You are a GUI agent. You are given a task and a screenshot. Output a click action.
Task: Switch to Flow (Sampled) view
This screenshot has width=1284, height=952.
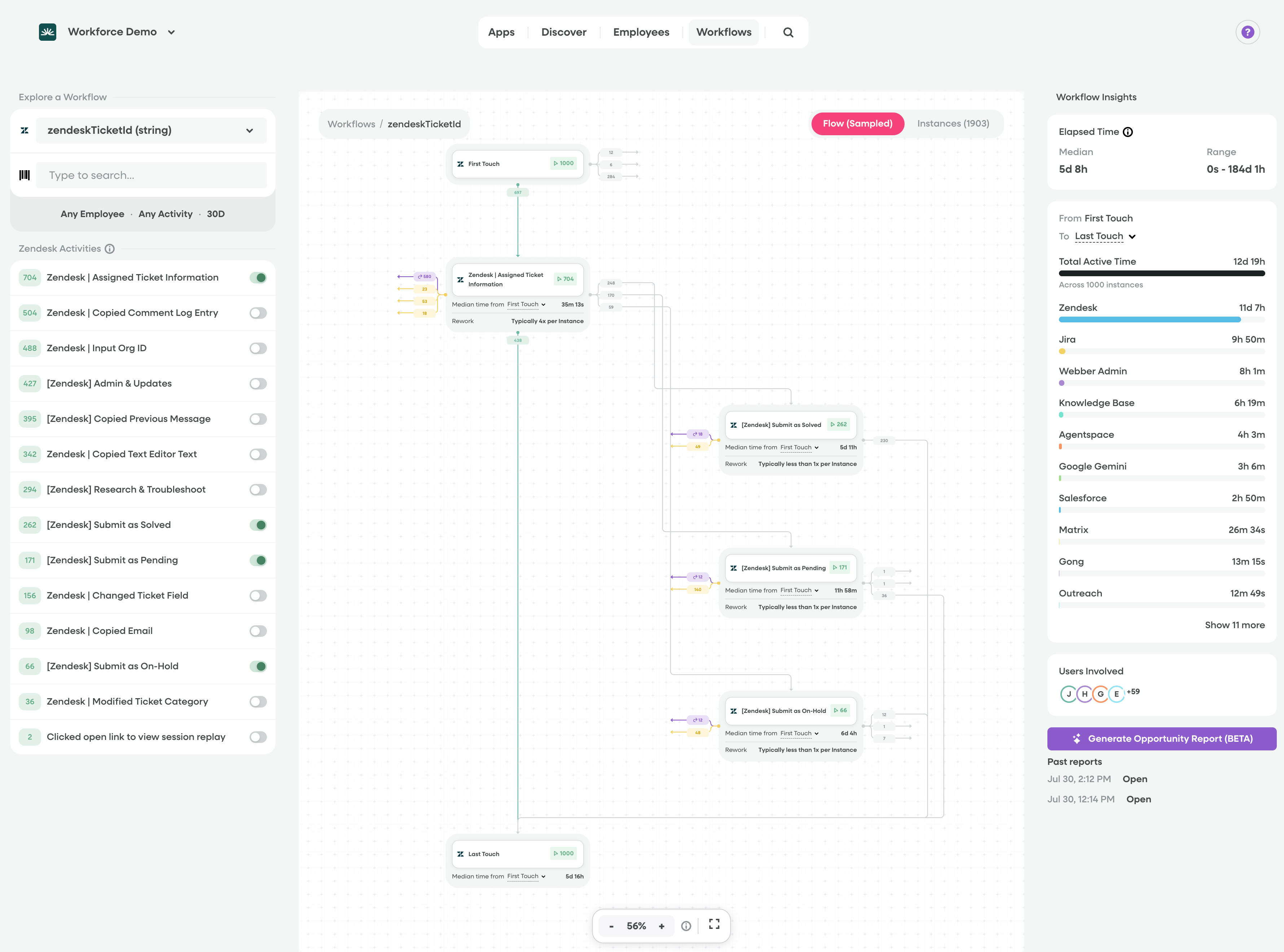[858, 124]
